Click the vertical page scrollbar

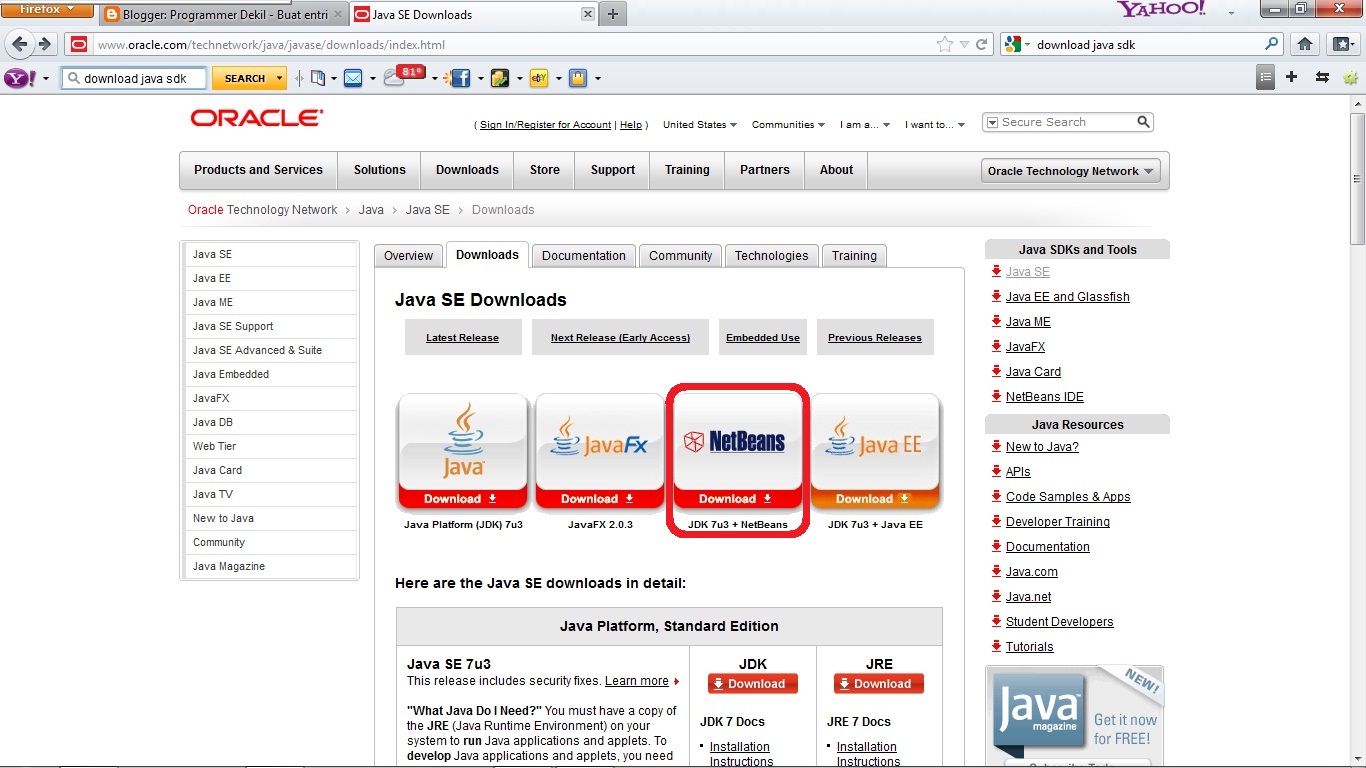(1357, 430)
